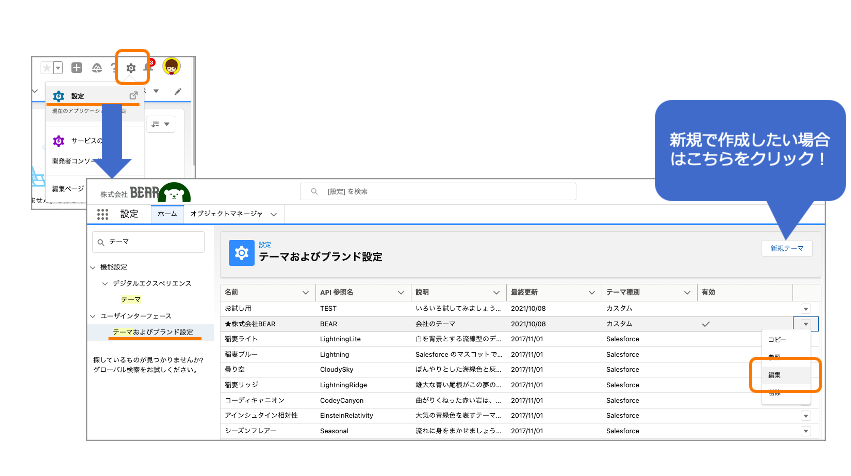Collapse the デジタルエクスペリエンス tree node
The image size is (851, 476).
pos(105,284)
